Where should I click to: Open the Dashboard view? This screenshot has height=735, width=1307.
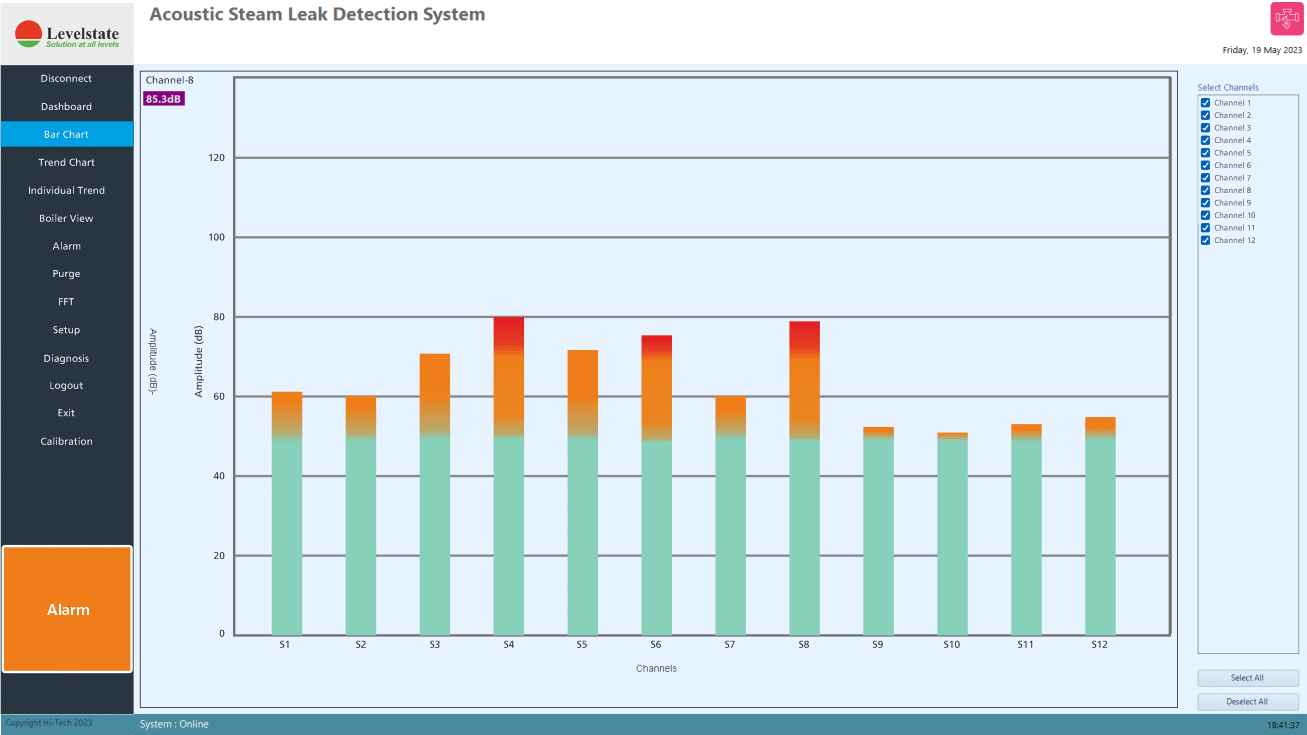66,107
